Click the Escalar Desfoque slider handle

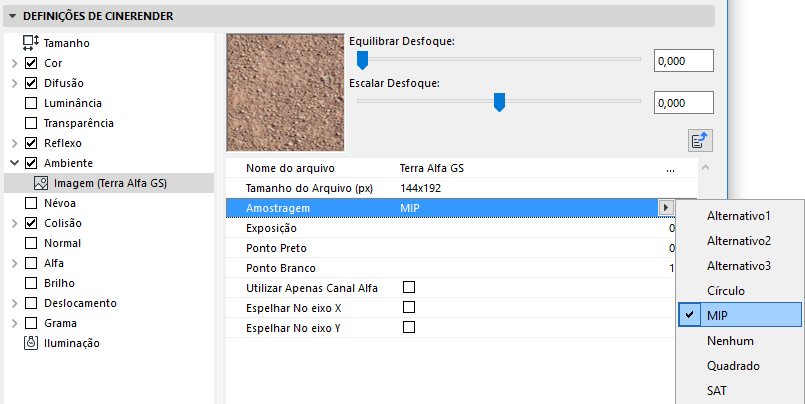click(x=499, y=102)
